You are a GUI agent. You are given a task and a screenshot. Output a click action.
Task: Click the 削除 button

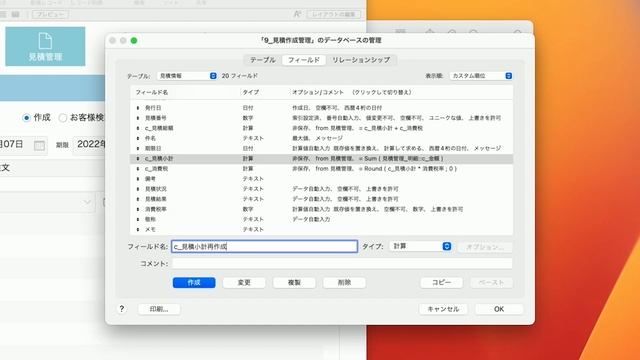[x=344, y=282]
